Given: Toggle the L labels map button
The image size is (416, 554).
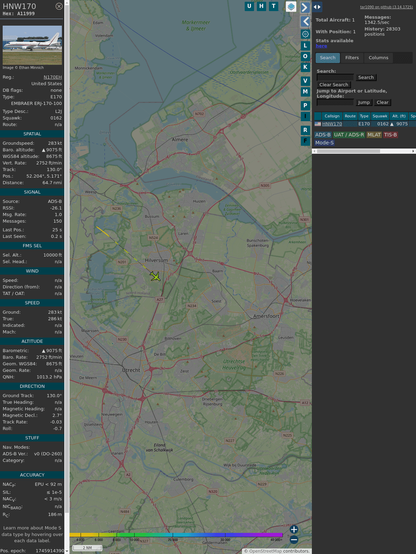Looking at the screenshot, I should pos(305,46).
